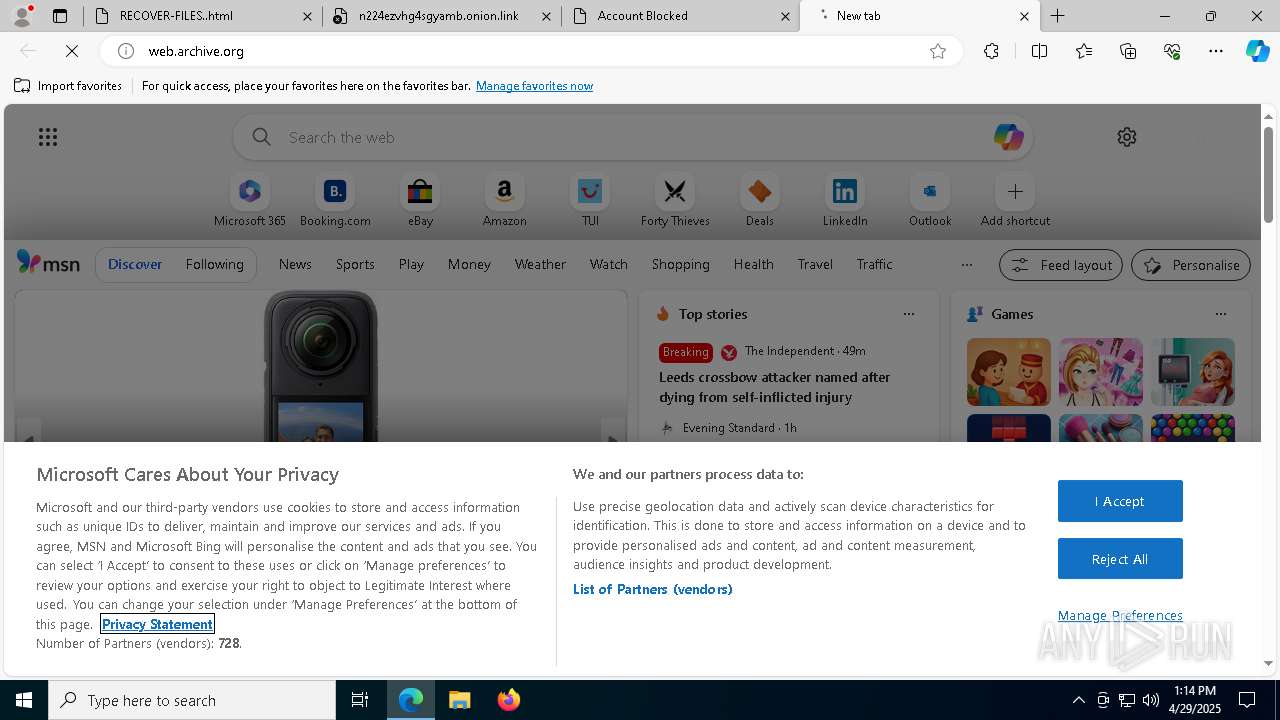This screenshot has height=720, width=1280.
Task: Open Settings and more ellipsis menu
Action: (1216, 51)
